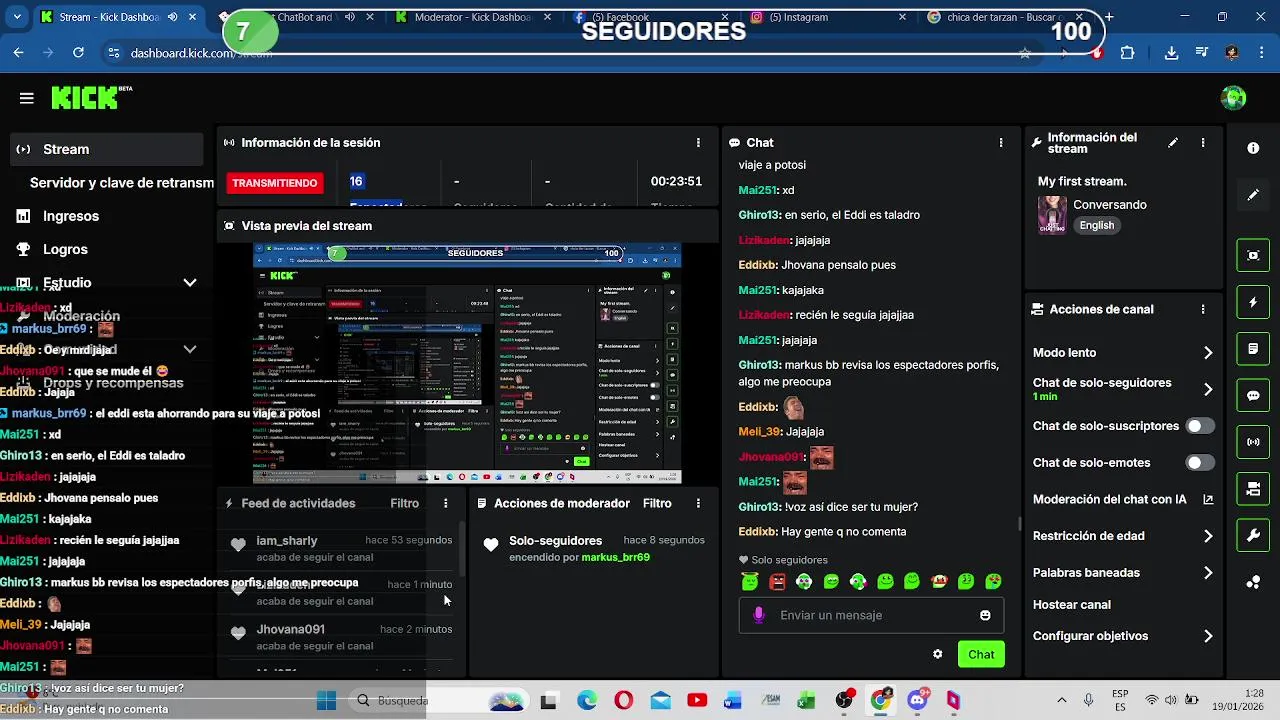Screen dimensions: 1280x720
Task: Open the OBS Studio taskbar icon
Action: (844, 700)
